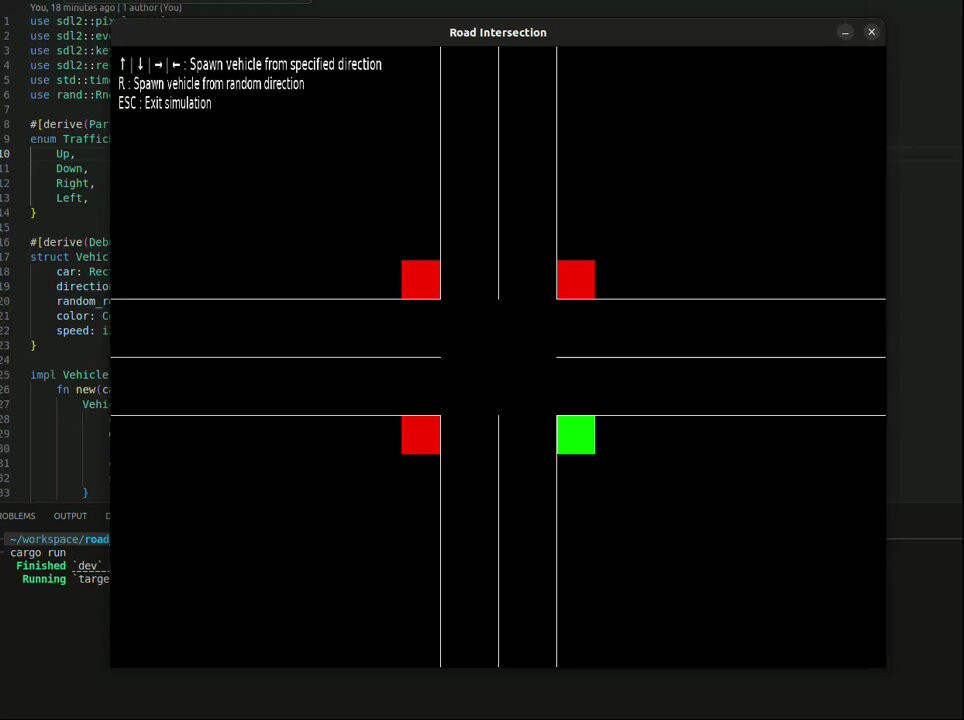Click the 'impl Vehicle' line in editor
This screenshot has height=720, width=964.
click(69, 375)
